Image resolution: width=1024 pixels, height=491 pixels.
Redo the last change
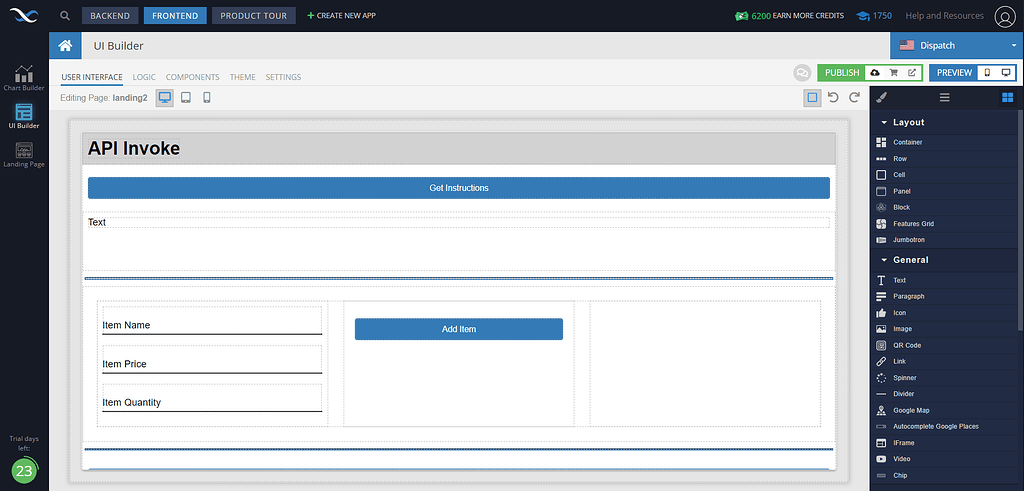[854, 98]
